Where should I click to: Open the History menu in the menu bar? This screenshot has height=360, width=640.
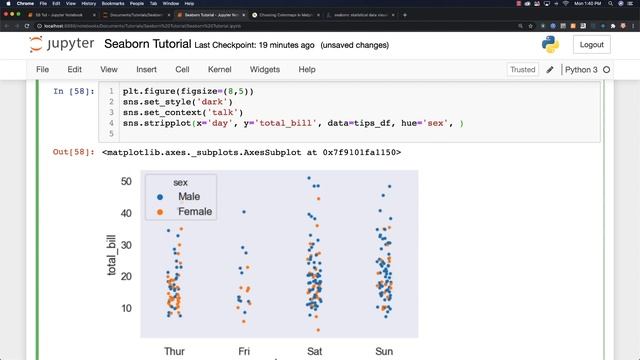coord(89,3)
